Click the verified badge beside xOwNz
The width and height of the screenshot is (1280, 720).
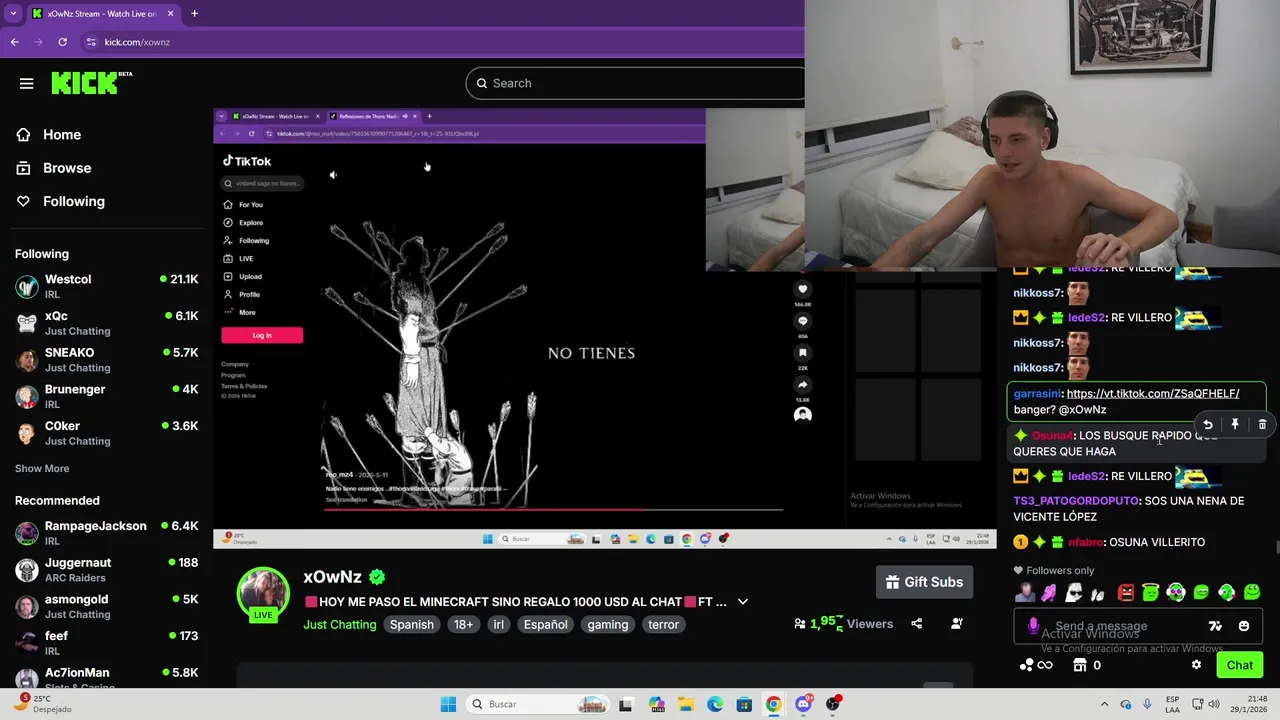click(x=377, y=577)
